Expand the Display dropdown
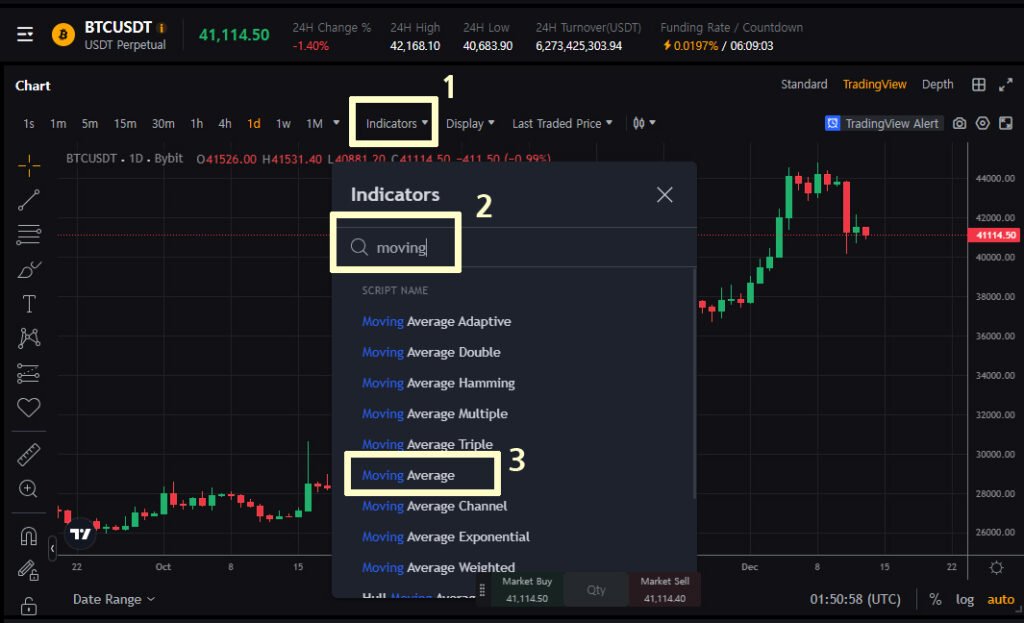The image size is (1024, 623). [x=470, y=123]
